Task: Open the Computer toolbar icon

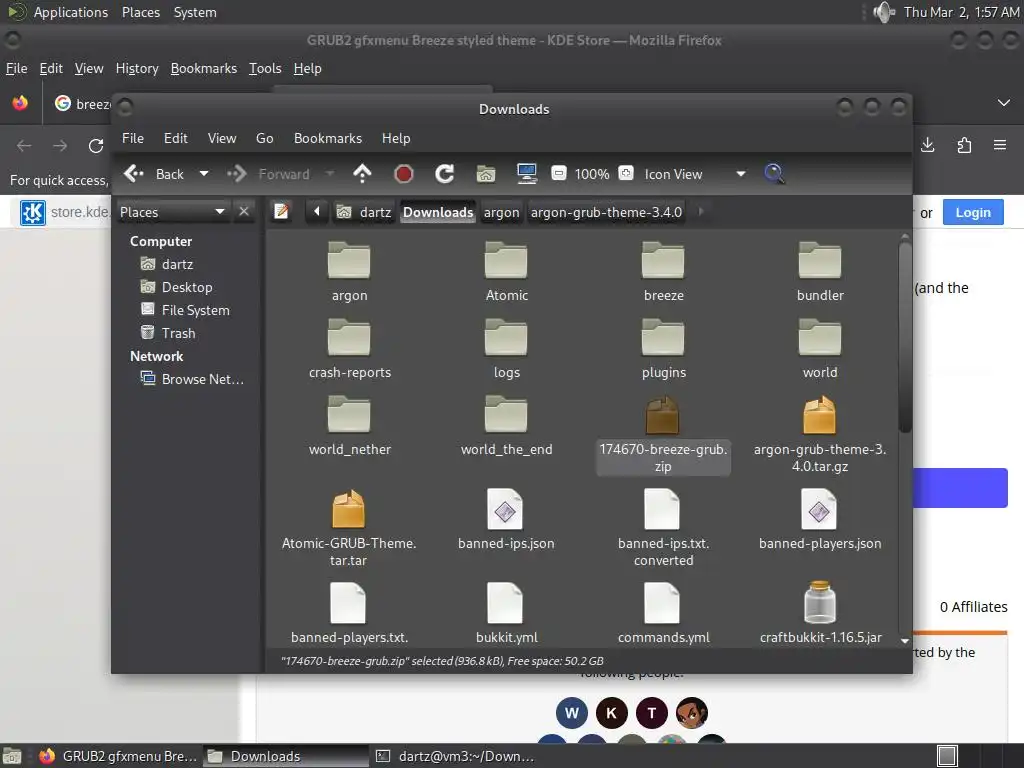Action: 526,174
